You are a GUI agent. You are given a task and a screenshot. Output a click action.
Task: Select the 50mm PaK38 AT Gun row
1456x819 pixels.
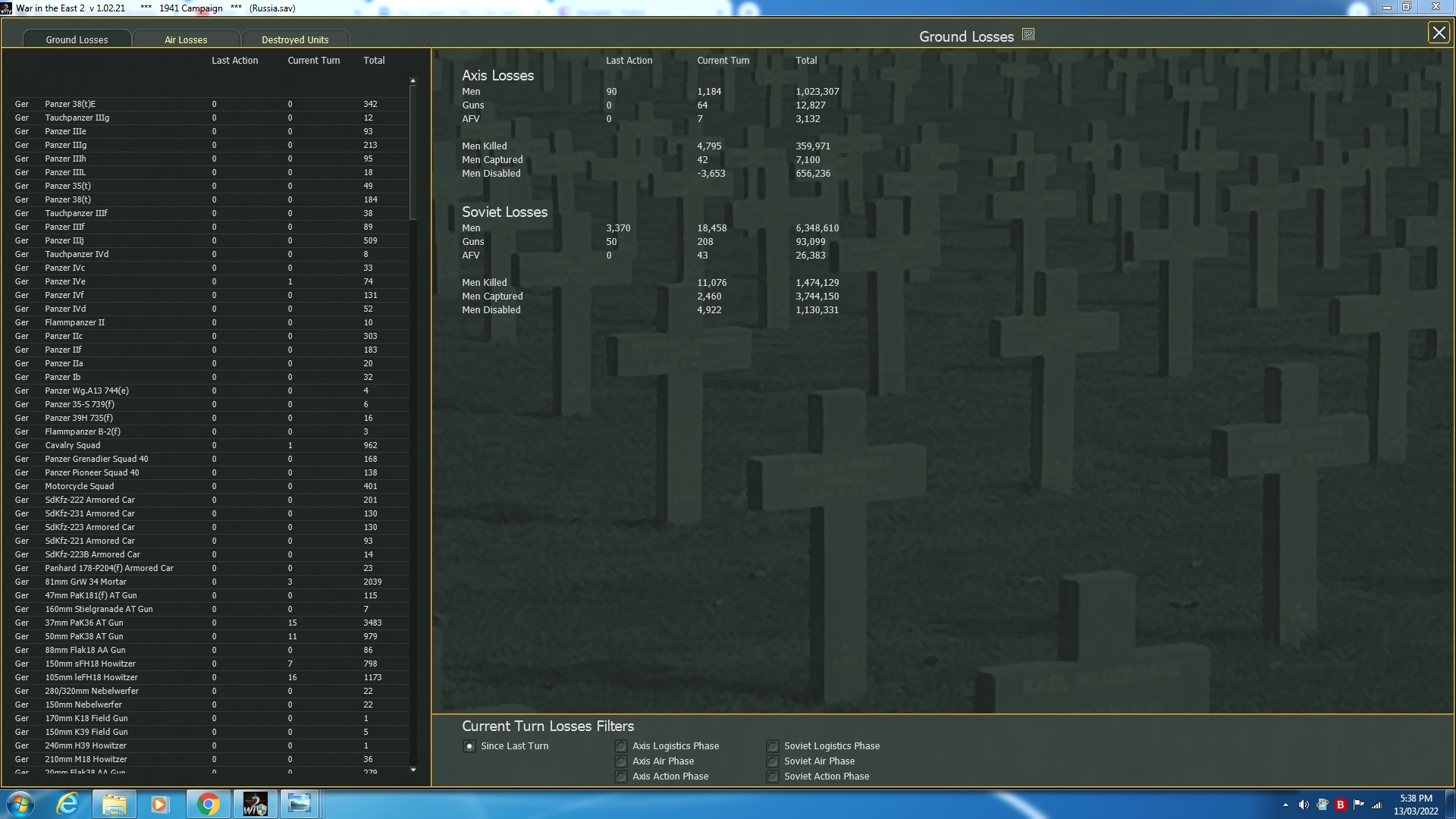click(x=211, y=636)
